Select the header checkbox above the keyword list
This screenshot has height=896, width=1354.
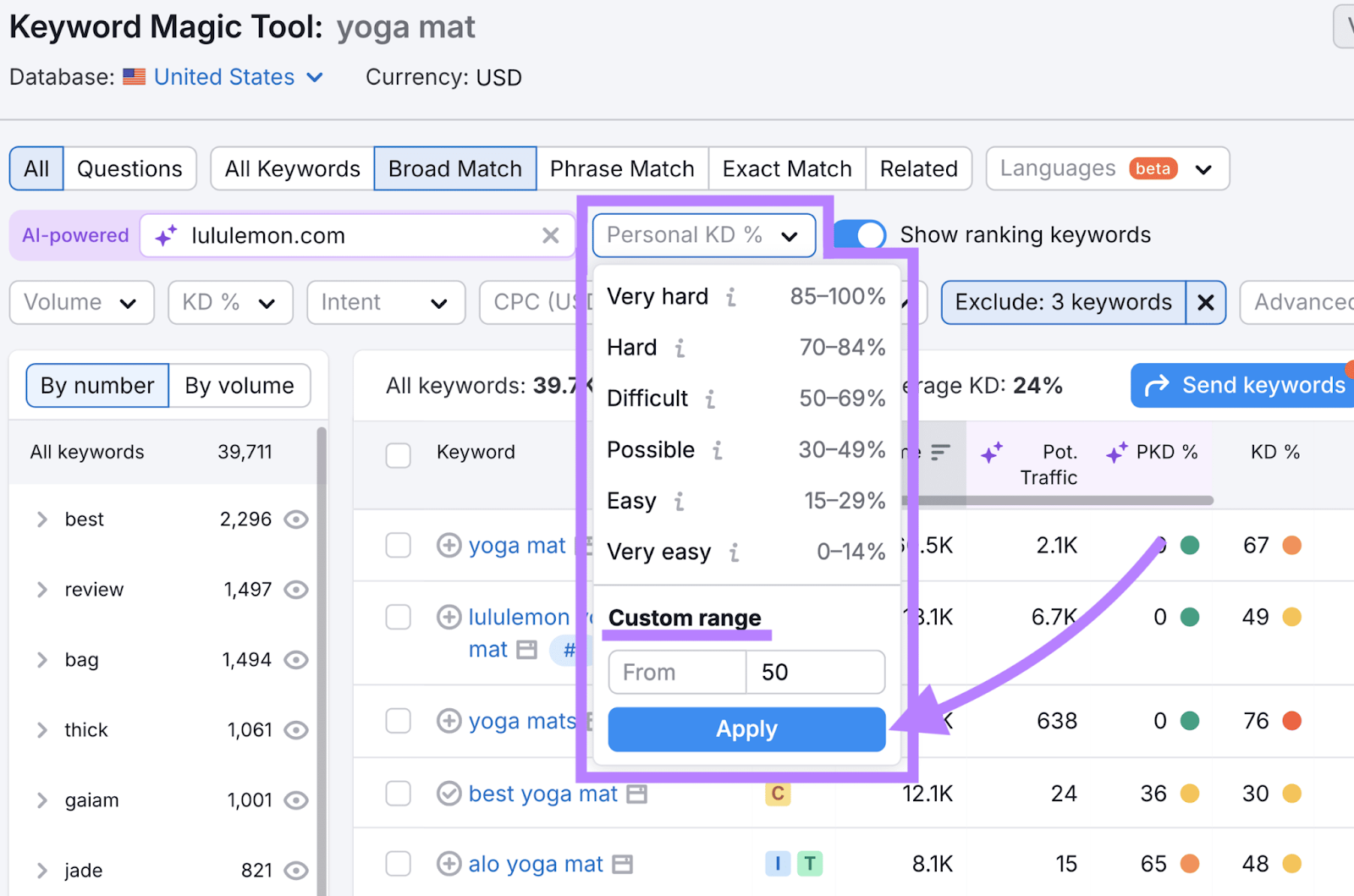(398, 454)
